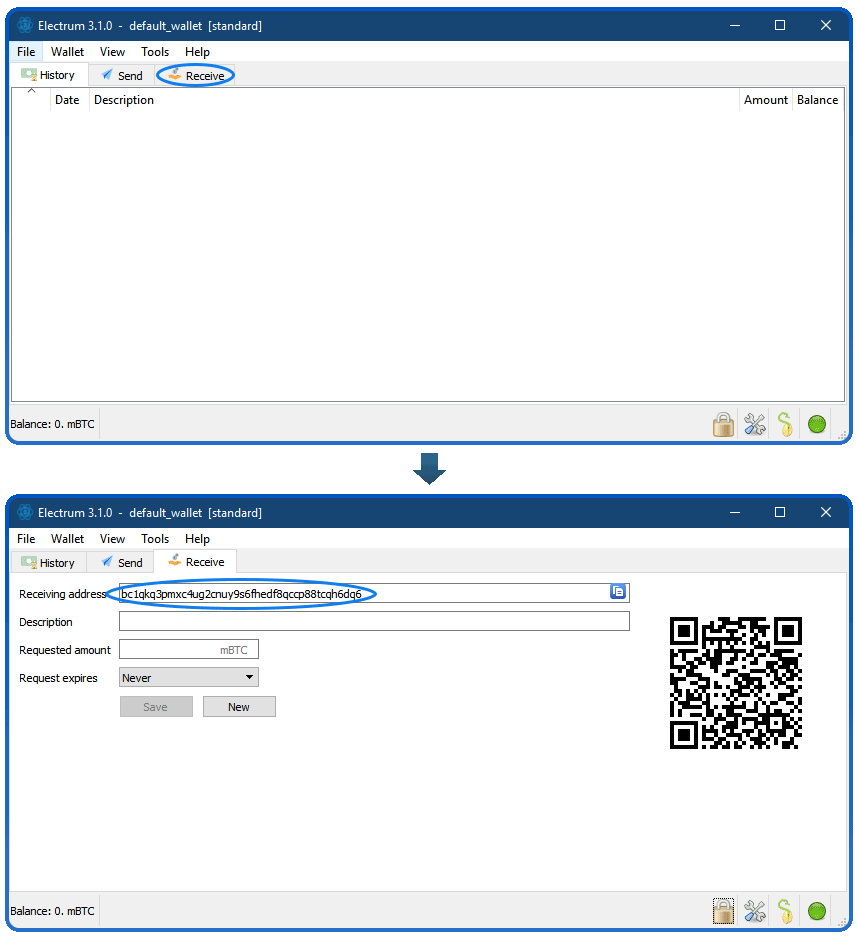The image size is (858, 937).
Task: Open File menu in upper window
Action: pyautogui.click(x=26, y=51)
